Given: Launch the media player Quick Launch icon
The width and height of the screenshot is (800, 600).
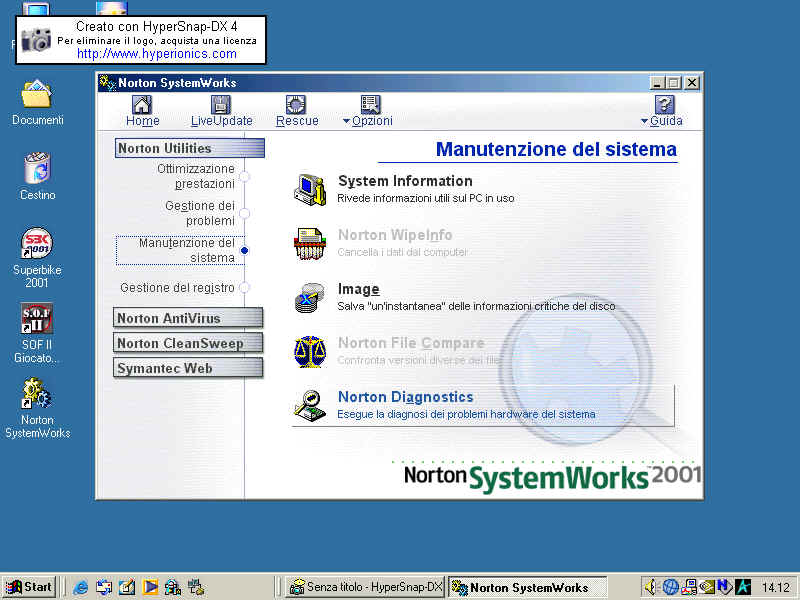Looking at the screenshot, I should click(x=150, y=587).
